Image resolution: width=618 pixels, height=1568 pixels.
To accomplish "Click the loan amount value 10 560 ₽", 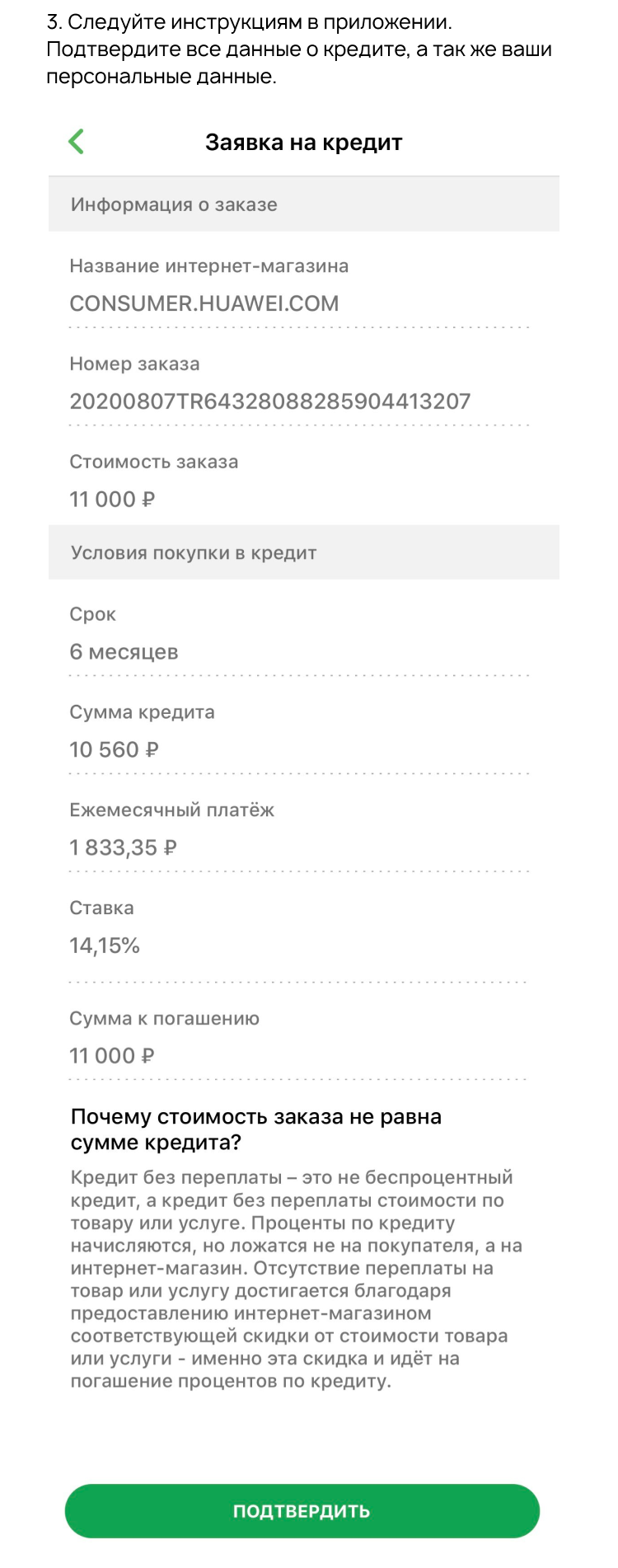I will point(114,750).
